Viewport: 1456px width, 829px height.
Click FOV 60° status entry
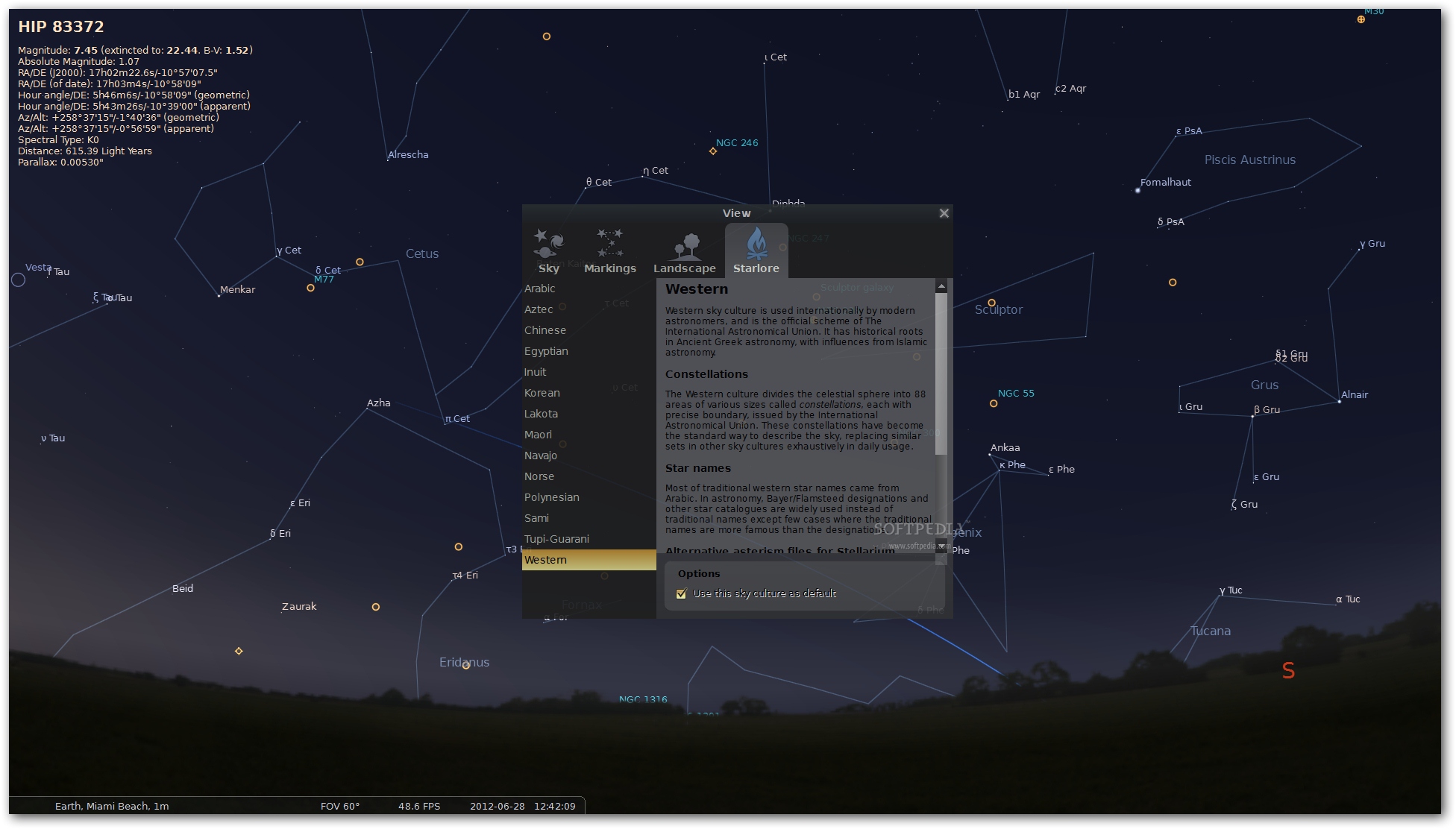coord(340,806)
